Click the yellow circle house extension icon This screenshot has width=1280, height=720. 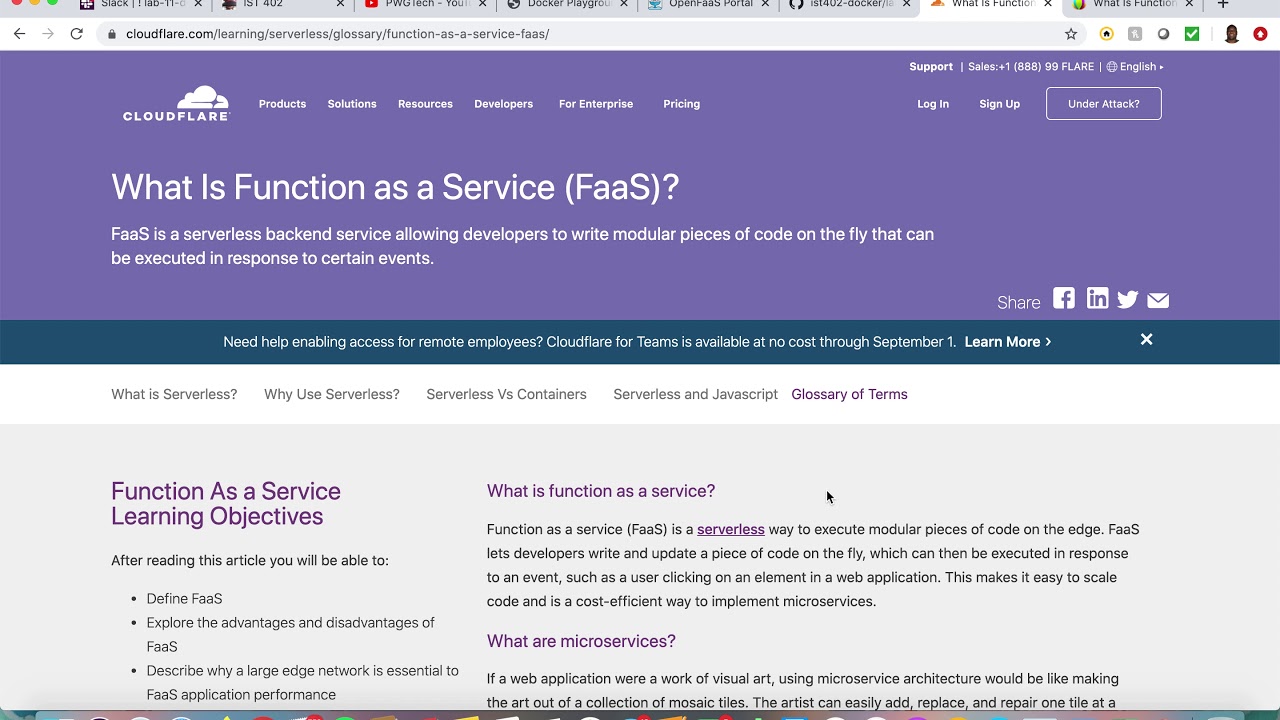coord(1106,34)
